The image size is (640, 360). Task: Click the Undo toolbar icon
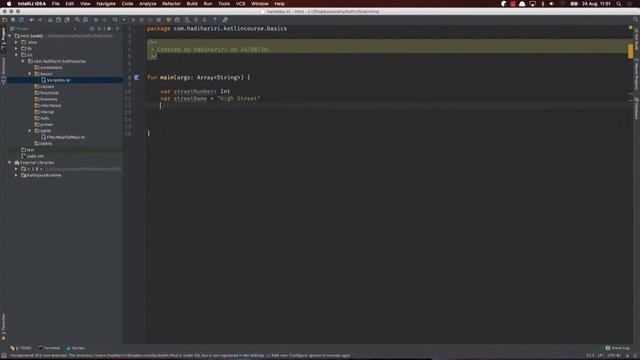pos(31,20)
